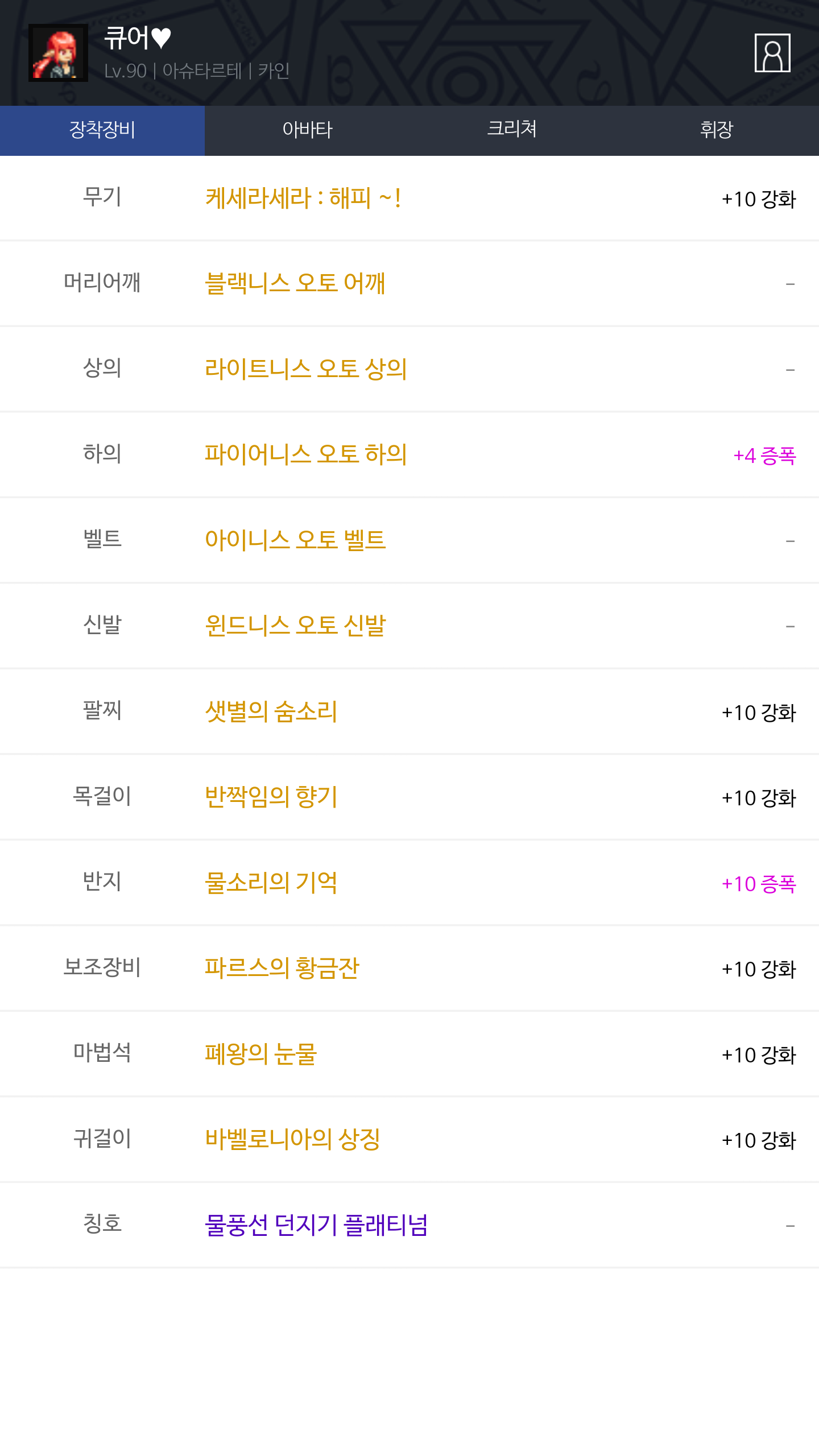Click the character name 큐어♥

[x=138, y=38]
